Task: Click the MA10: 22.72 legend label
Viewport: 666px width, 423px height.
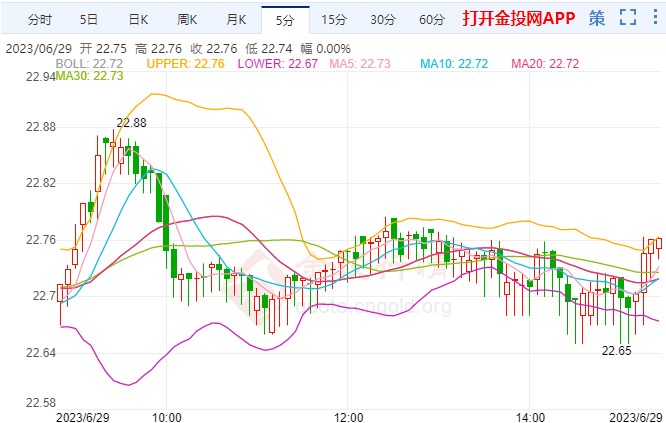Action: pos(454,64)
